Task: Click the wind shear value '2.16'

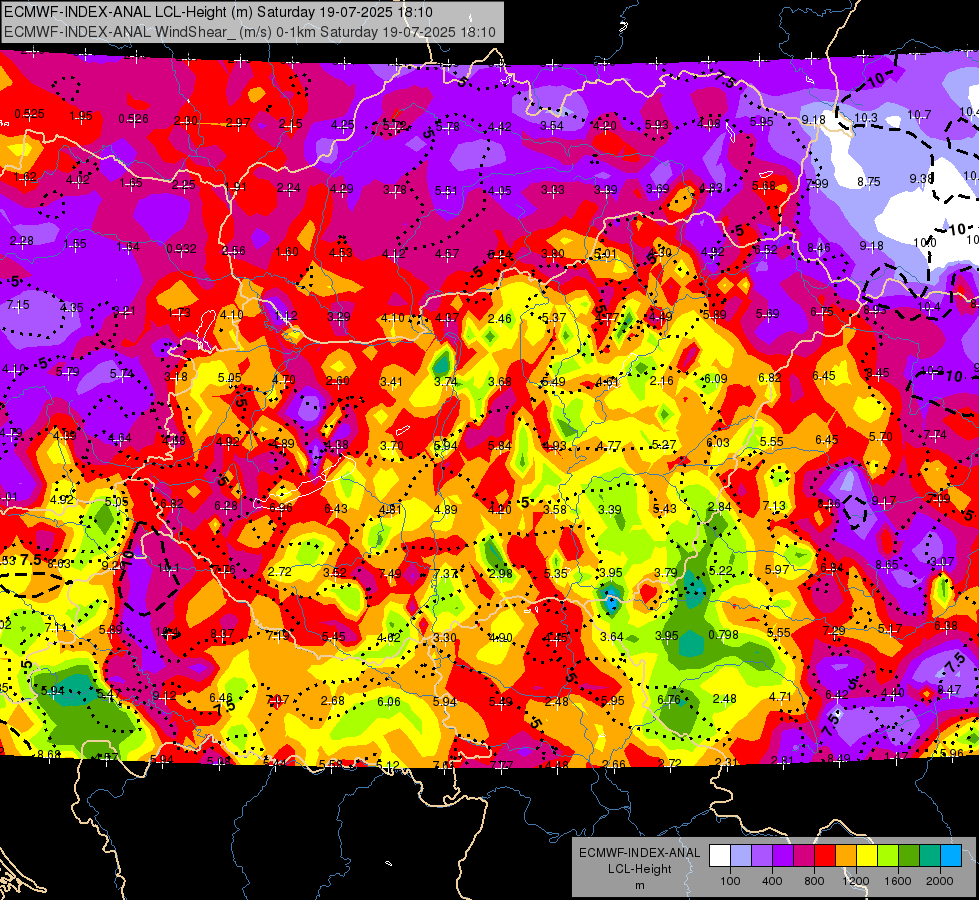Action: 661,380
